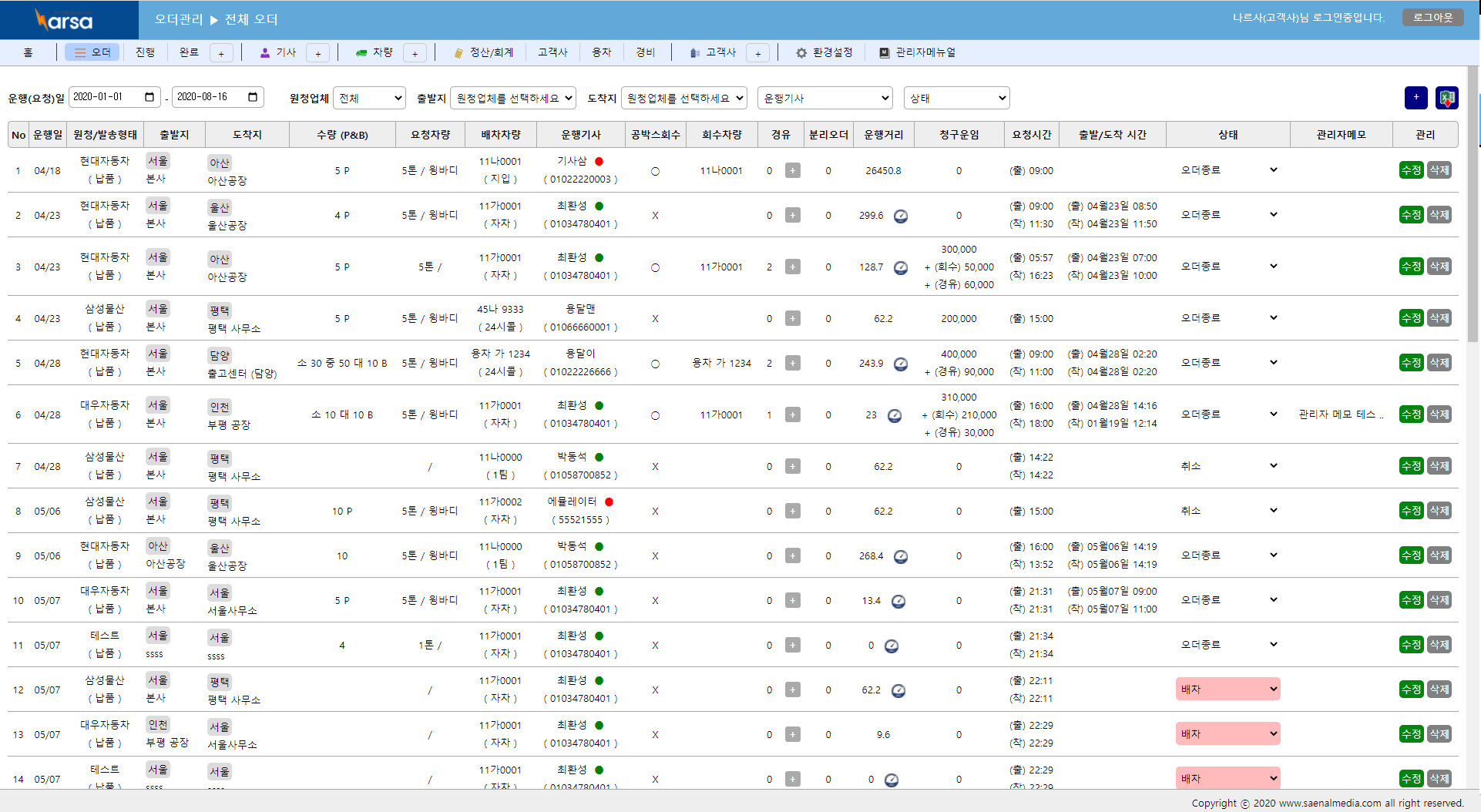Image resolution: width=1481 pixels, height=812 pixels.
Task: Open 환경설정 with the gear icon
Action: [824, 52]
